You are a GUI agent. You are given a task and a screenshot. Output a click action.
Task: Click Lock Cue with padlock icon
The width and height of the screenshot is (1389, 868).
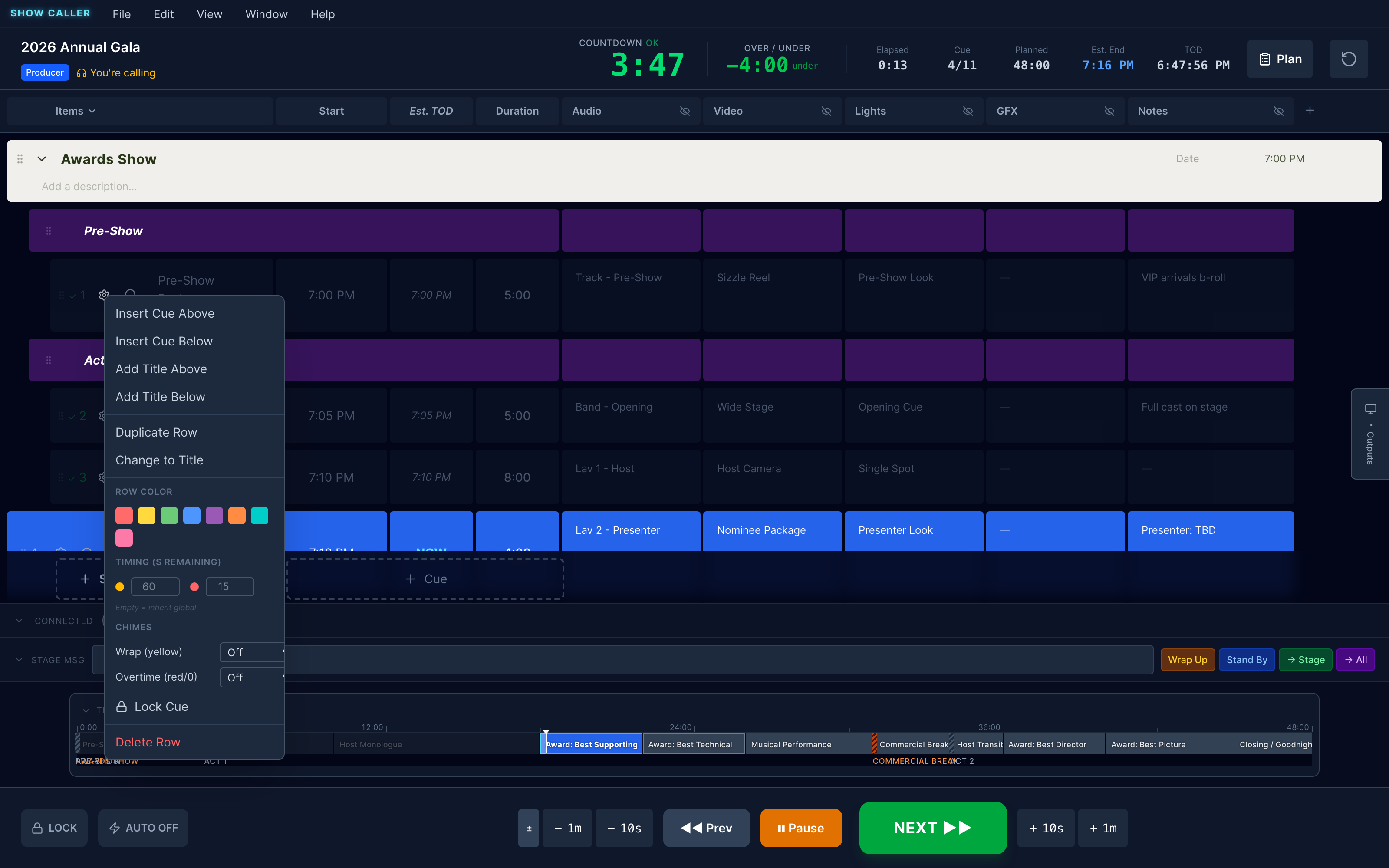pyautogui.click(x=194, y=707)
